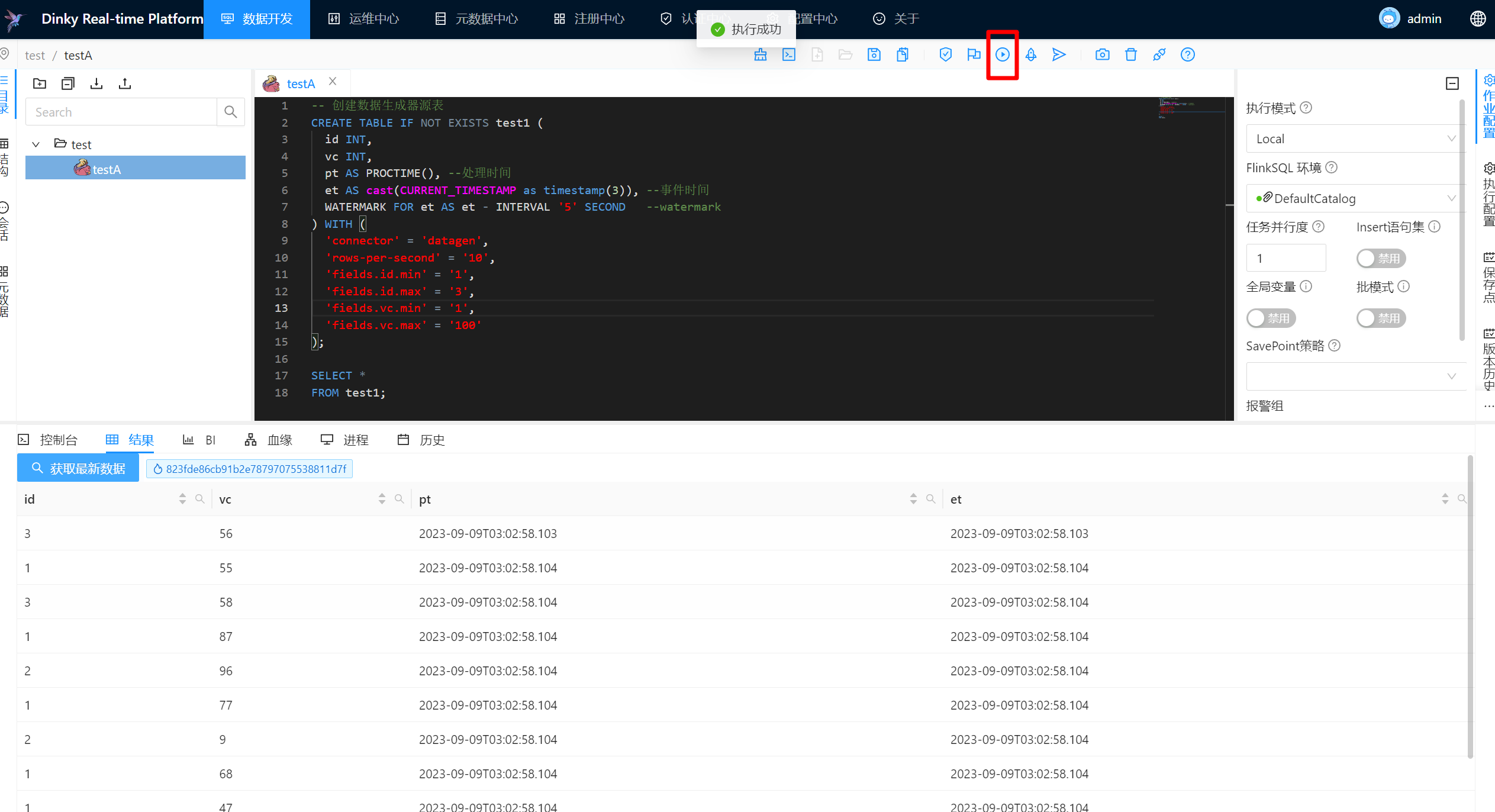Click the job ID 823fde86cb91b2e tag
The width and height of the screenshot is (1495, 812).
point(249,469)
